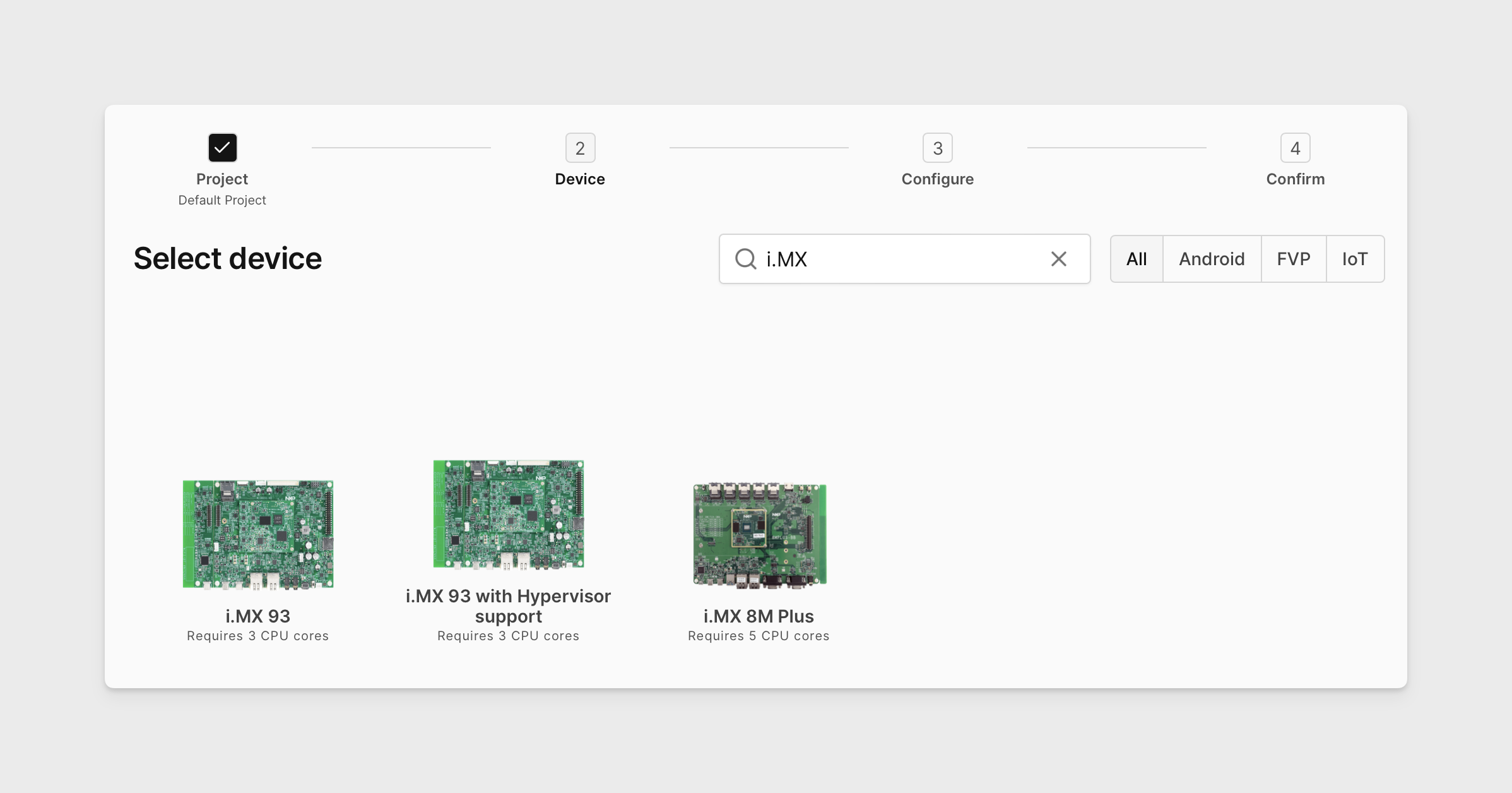Click 'i.MX 93 with Hypervisor support' title

click(x=508, y=605)
